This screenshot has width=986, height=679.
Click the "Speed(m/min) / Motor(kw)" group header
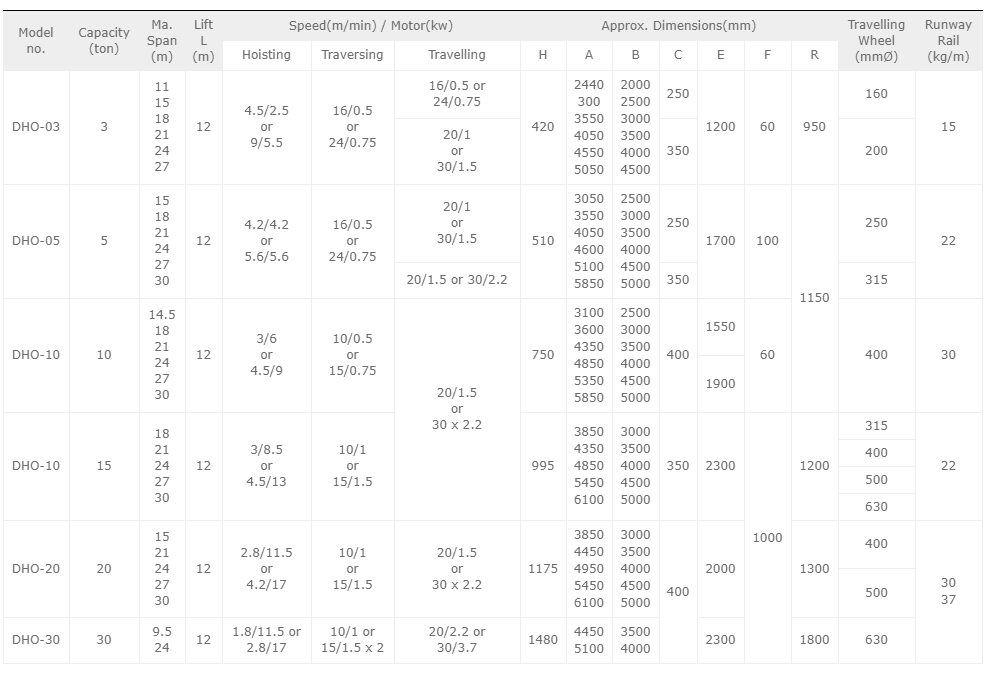(371, 26)
